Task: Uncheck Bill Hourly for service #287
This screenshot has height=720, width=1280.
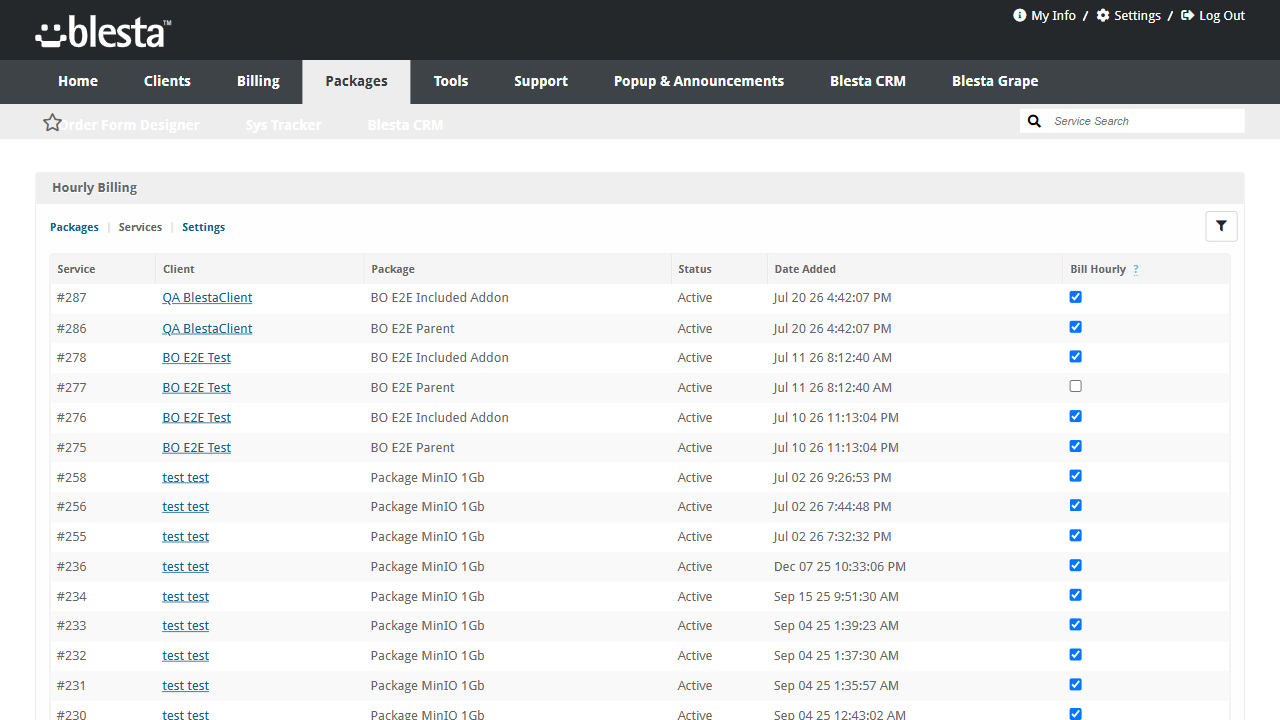Action: 1076,297
